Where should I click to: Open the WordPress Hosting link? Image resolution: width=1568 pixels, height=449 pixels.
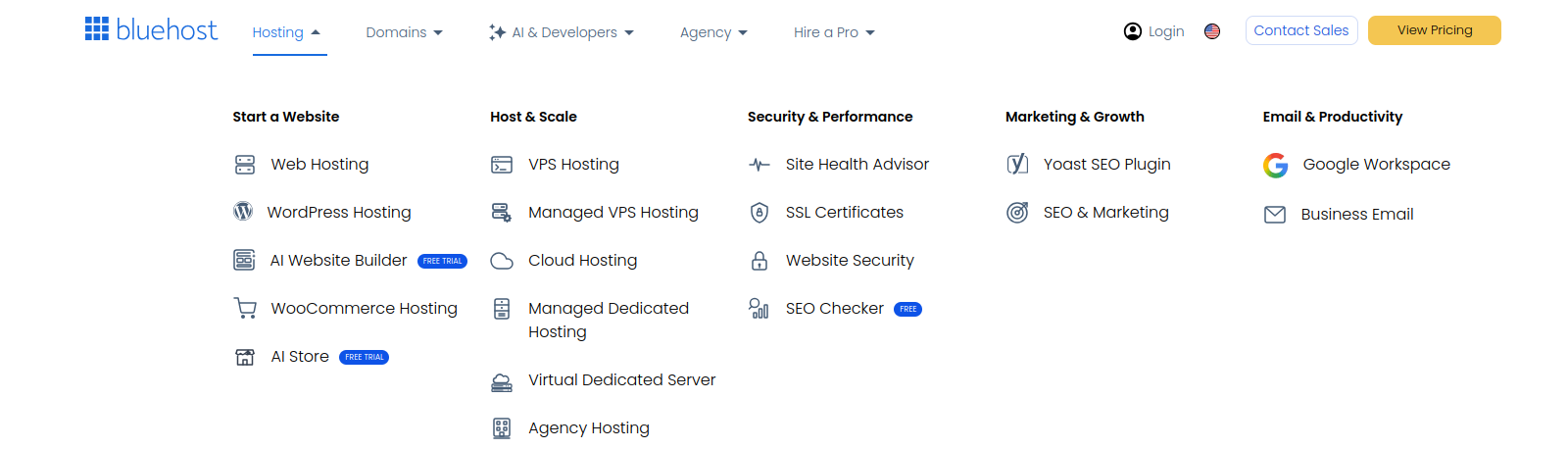pyautogui.click(x=339, y=213)
